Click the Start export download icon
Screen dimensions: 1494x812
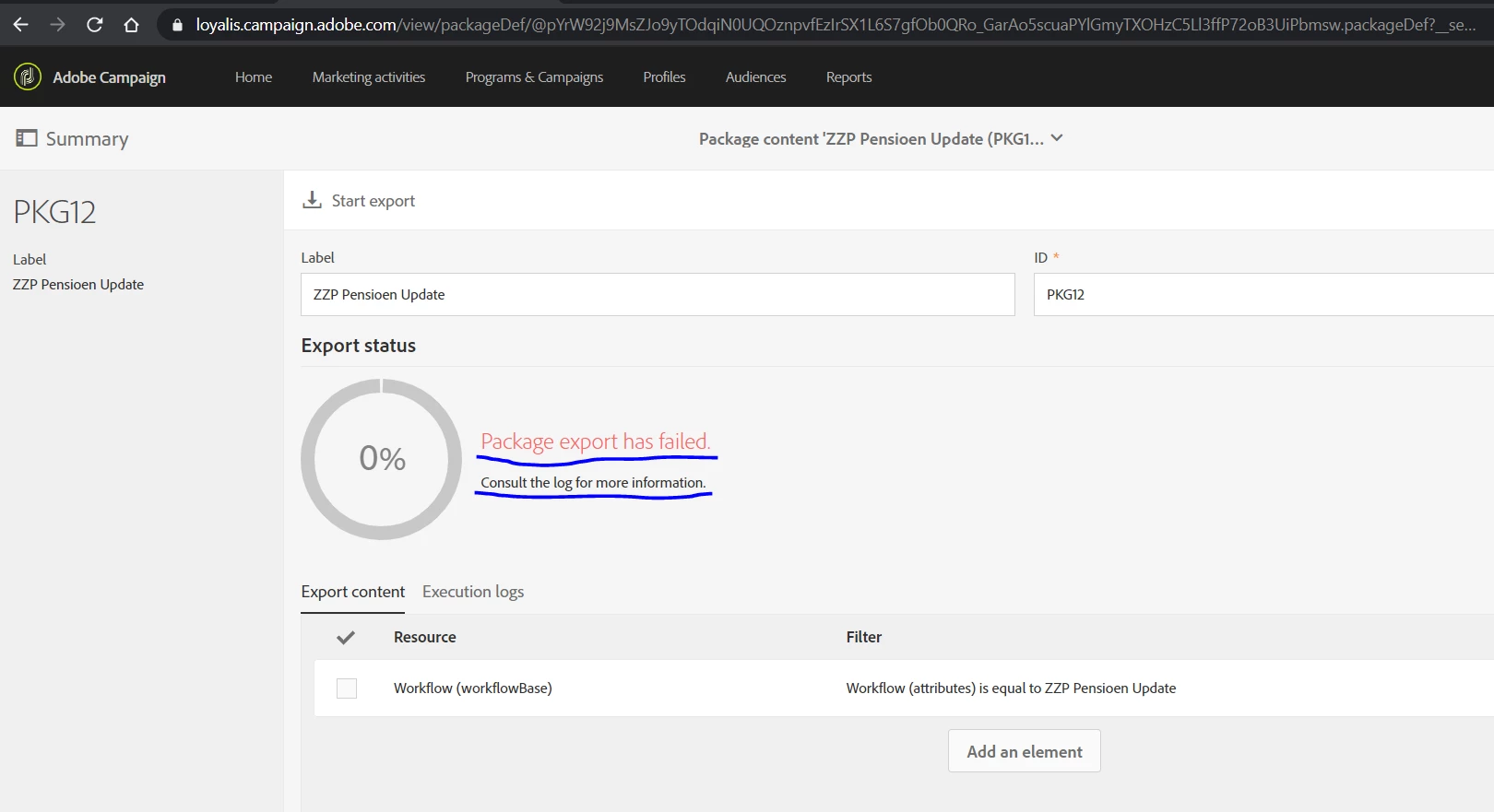point(313,200)
